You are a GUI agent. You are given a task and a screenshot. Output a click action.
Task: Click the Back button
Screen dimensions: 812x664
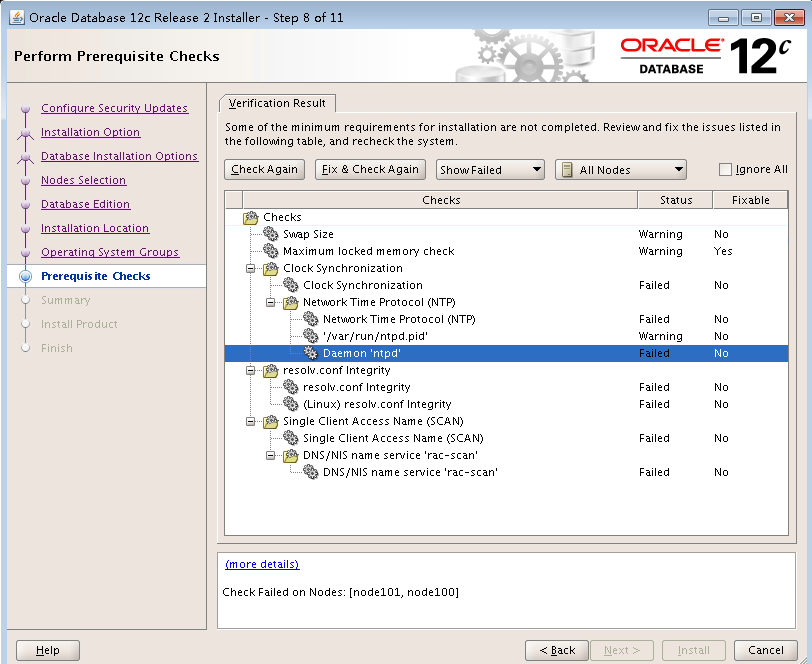tap(557, 650)
